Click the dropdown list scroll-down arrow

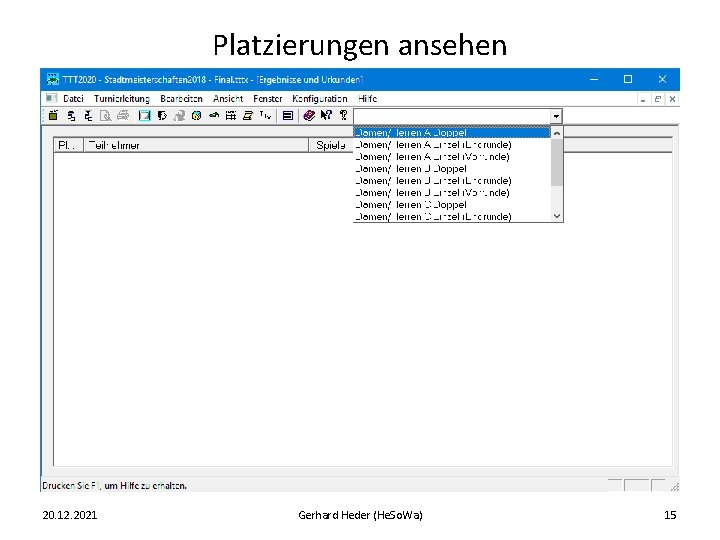click(x=557, y=216)
